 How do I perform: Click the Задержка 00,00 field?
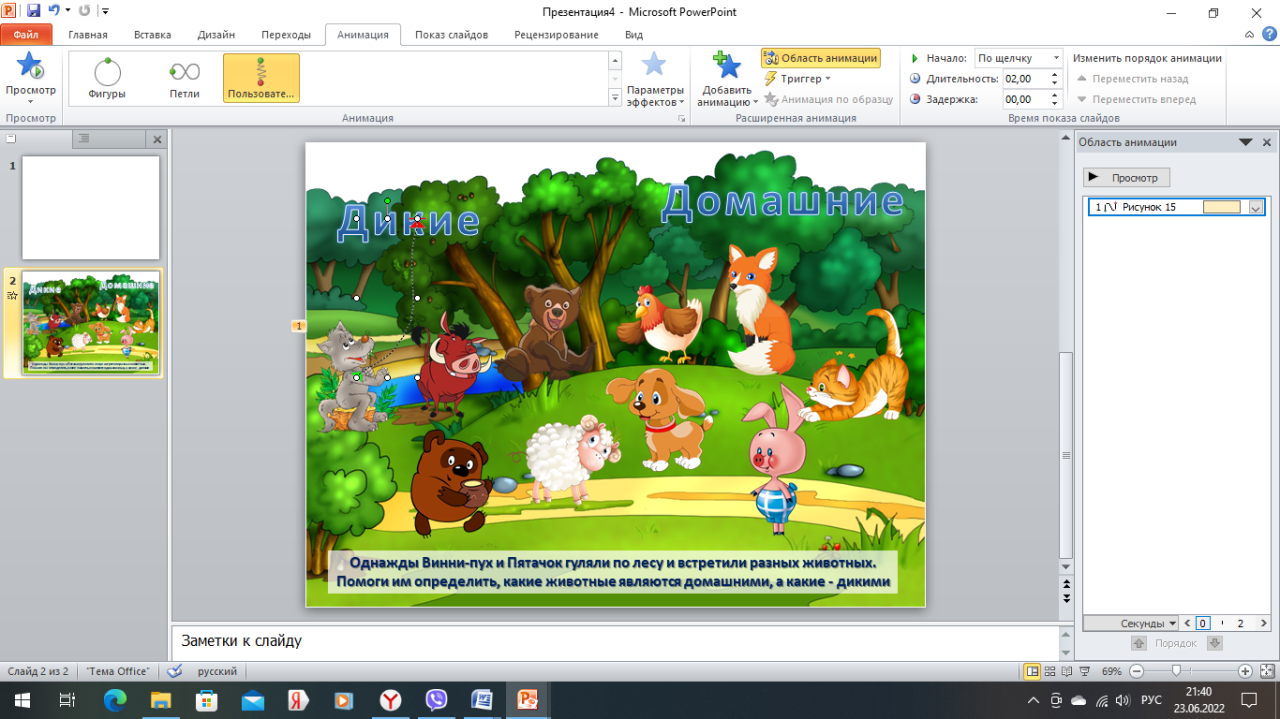(1024, 99)
